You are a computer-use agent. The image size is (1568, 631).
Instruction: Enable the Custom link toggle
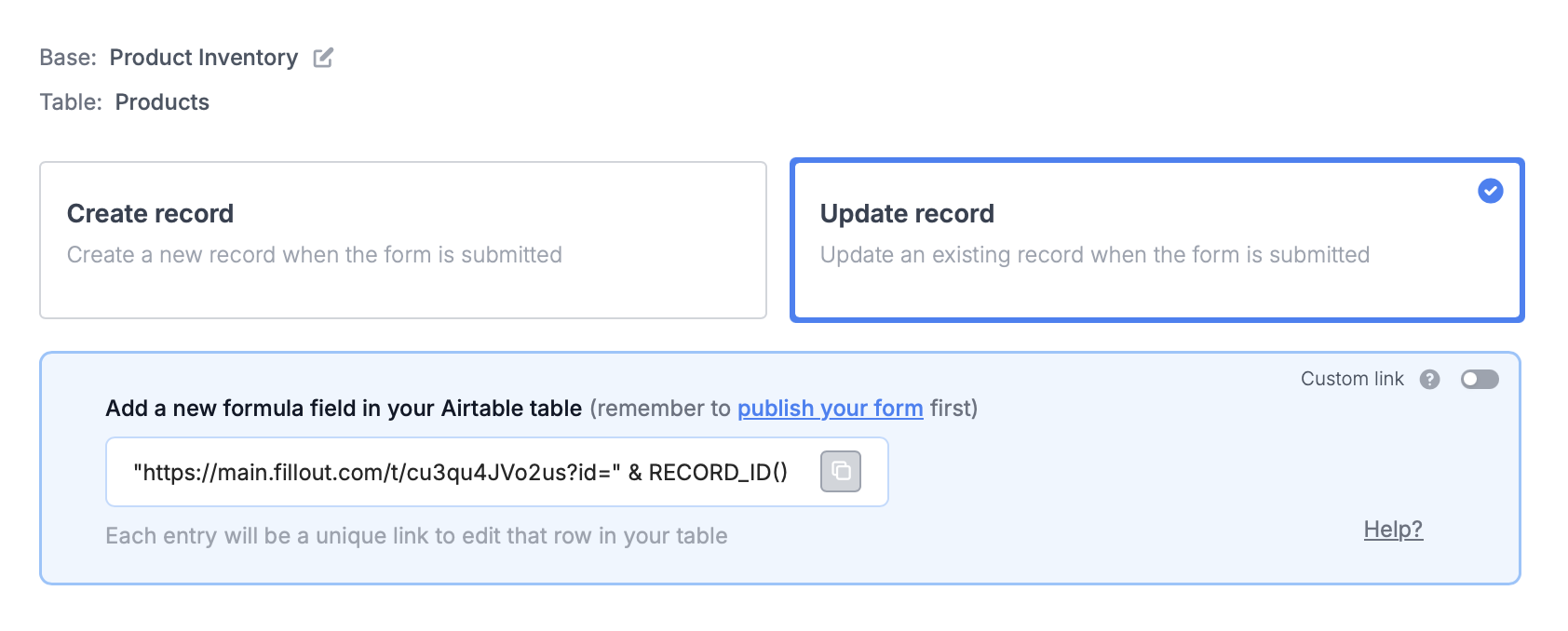[1479, 379]
